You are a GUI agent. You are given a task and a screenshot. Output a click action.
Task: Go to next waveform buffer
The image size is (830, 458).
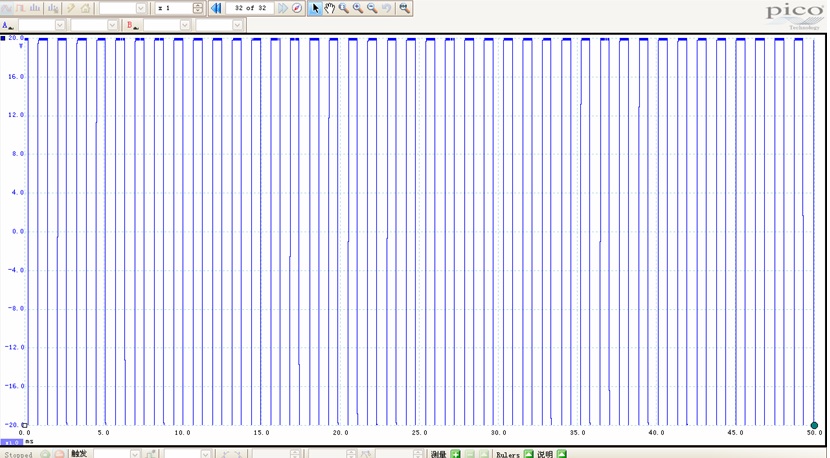point(283,8)
